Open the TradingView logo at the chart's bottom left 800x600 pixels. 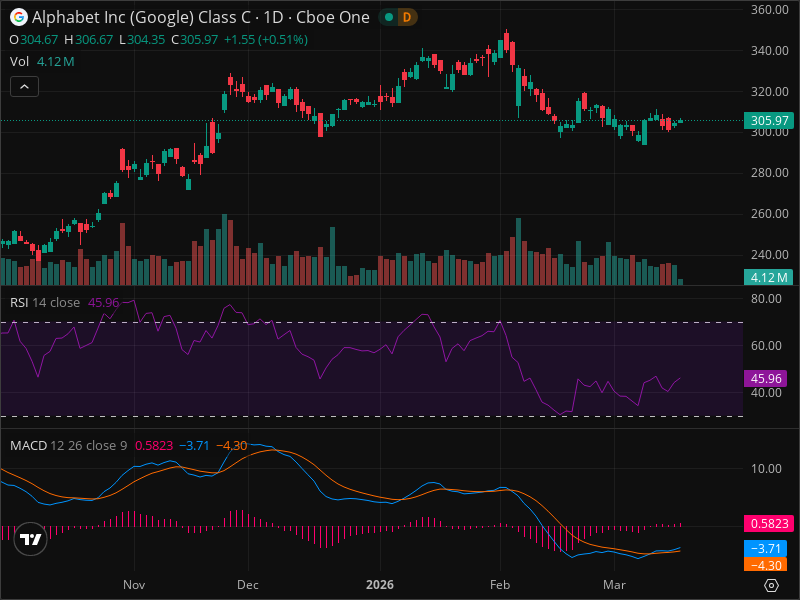pos(31,539)
